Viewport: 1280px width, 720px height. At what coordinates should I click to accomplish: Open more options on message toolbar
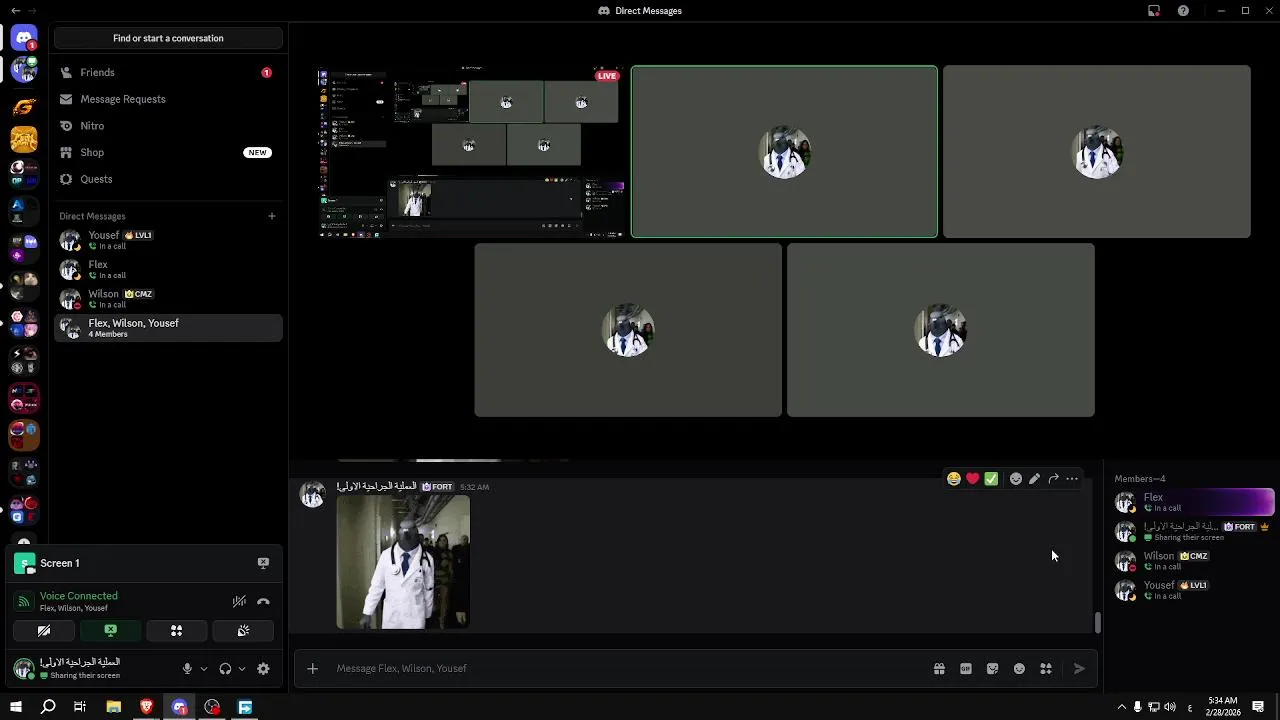coord(1072,479)
